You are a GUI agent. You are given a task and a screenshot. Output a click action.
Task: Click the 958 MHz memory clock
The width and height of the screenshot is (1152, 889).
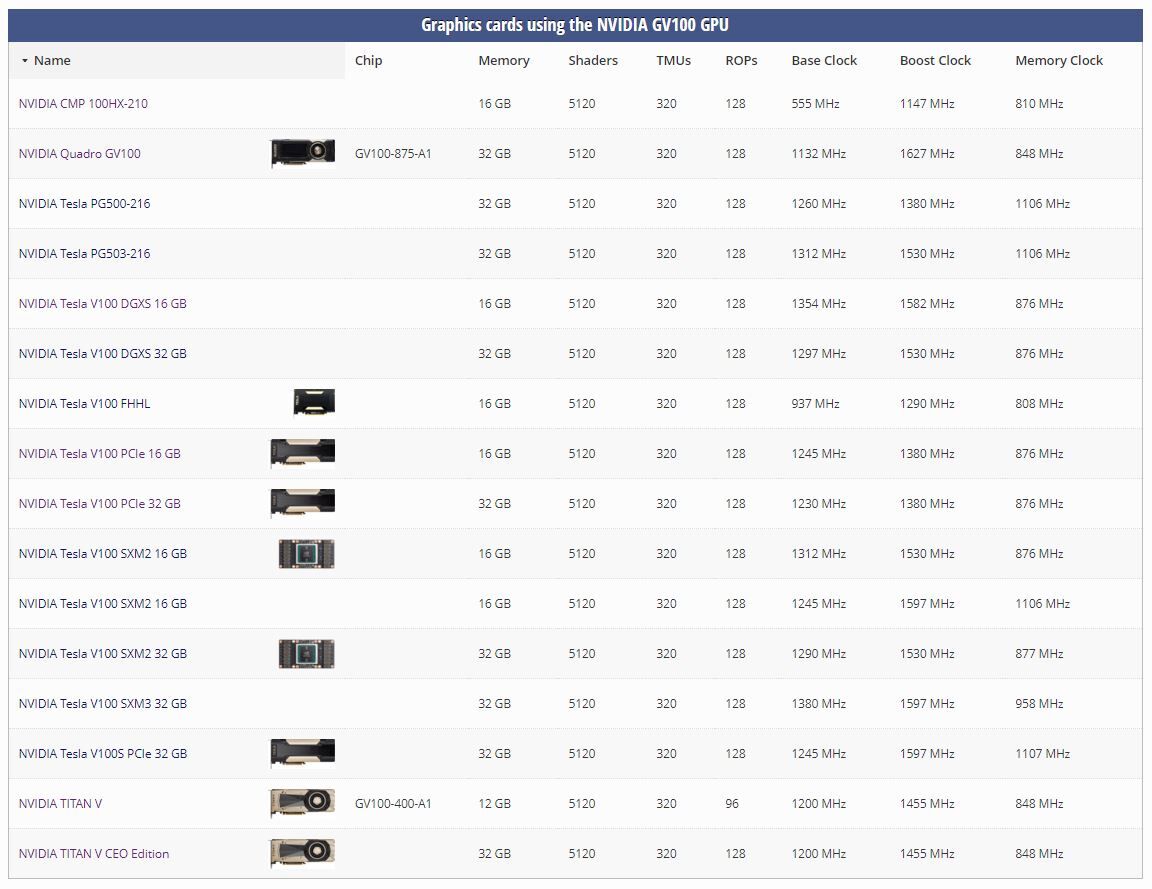1039,703
